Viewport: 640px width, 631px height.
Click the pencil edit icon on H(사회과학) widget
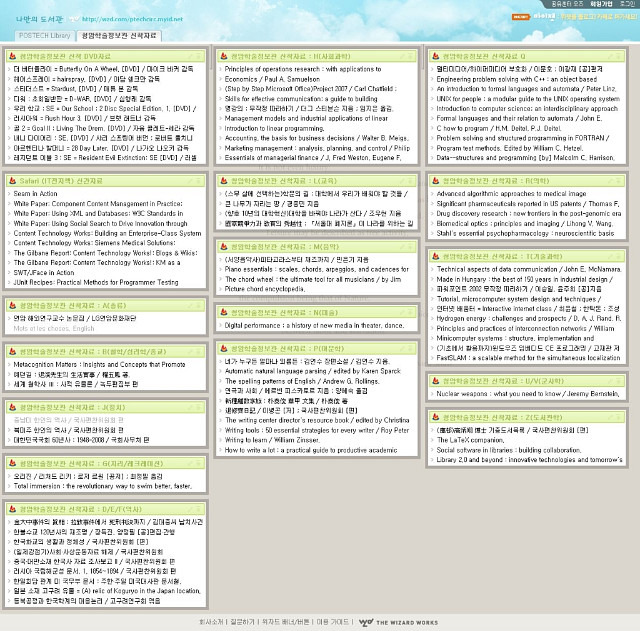[402, 56]
